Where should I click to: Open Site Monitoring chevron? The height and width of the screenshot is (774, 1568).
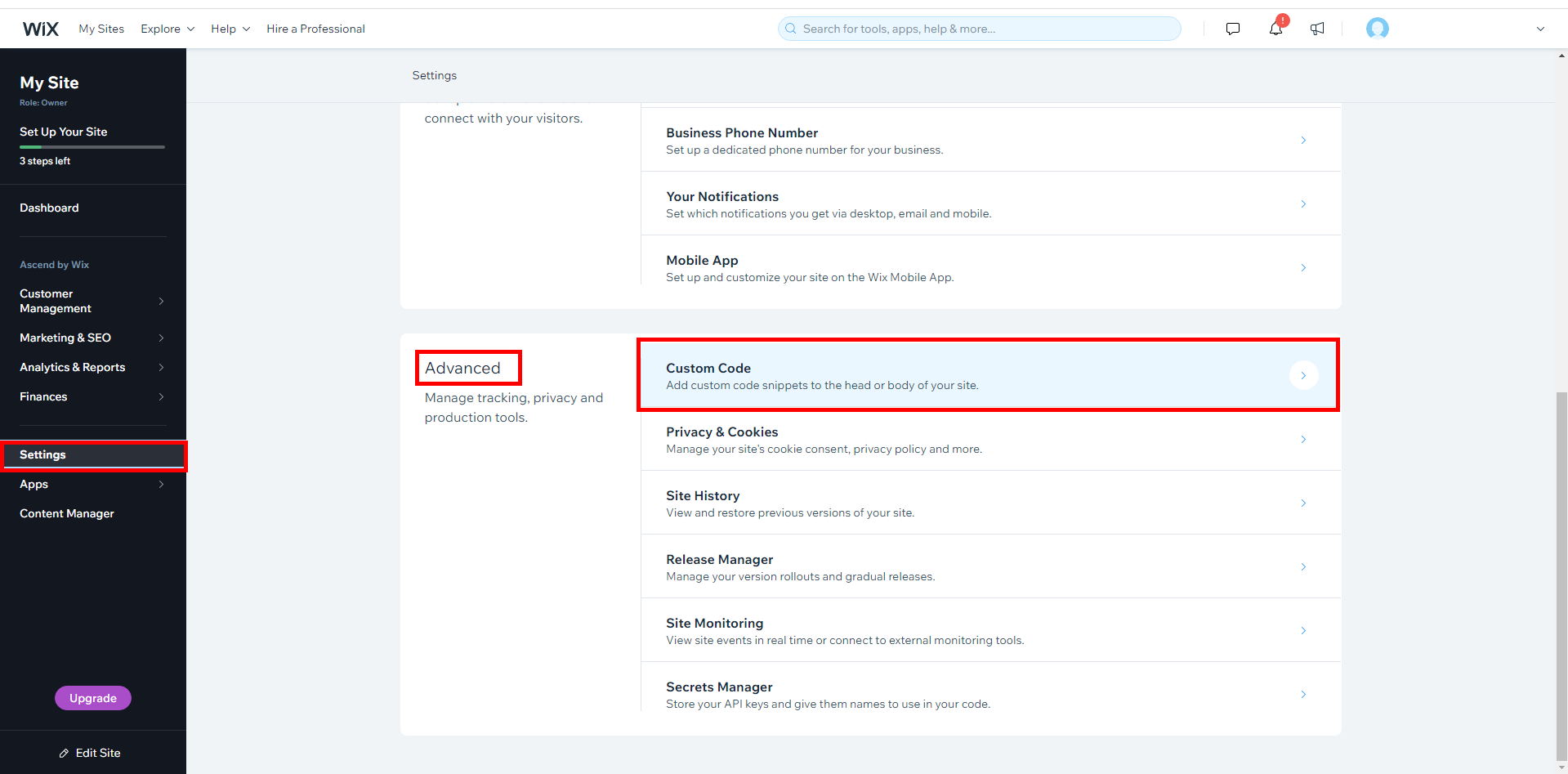click(1303, 630)
